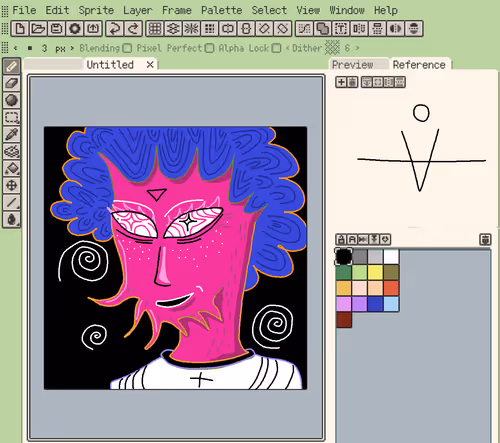Screen dimensions: 500x443
Task: Choose the Eyedropper color picker tool
Action: (x=11, y=134)
